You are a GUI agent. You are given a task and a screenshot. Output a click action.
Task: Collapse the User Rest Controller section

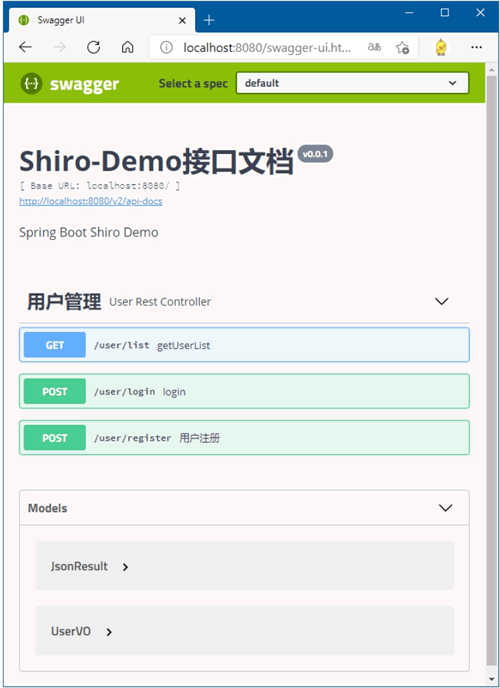tap(441, 301)
